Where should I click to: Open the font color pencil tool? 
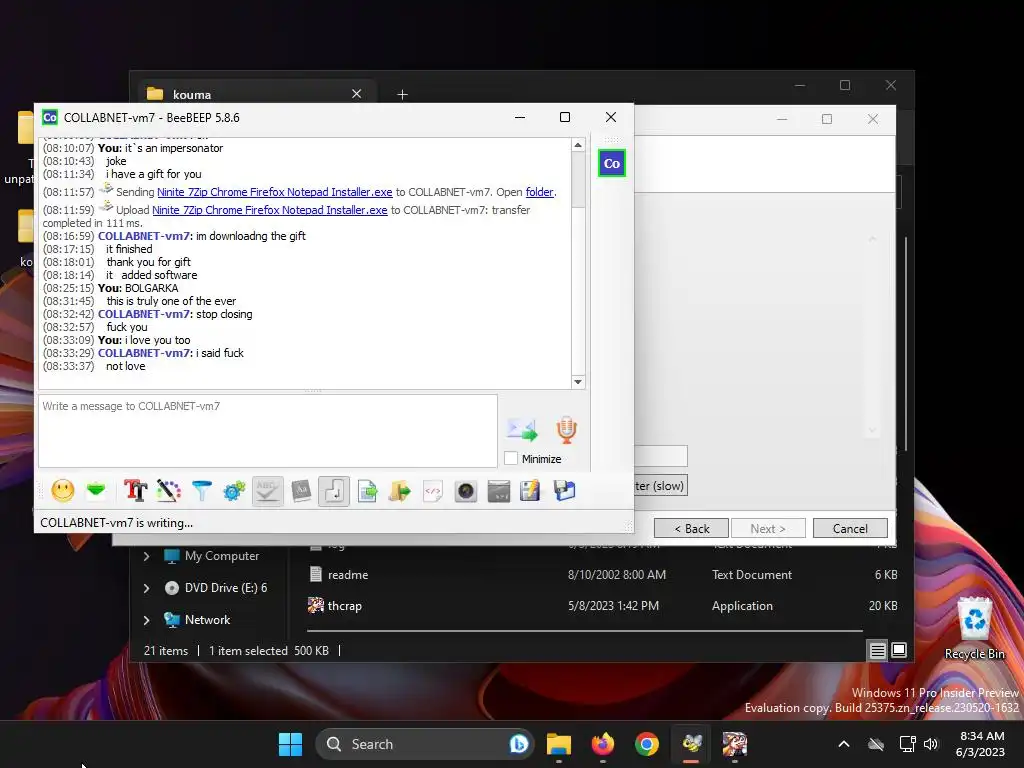(168, 490)
